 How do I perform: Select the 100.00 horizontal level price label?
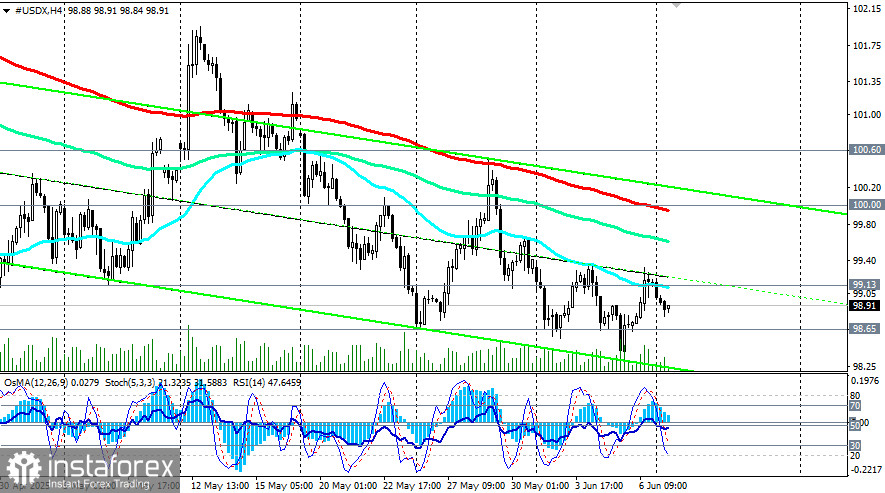coord(866,204)
